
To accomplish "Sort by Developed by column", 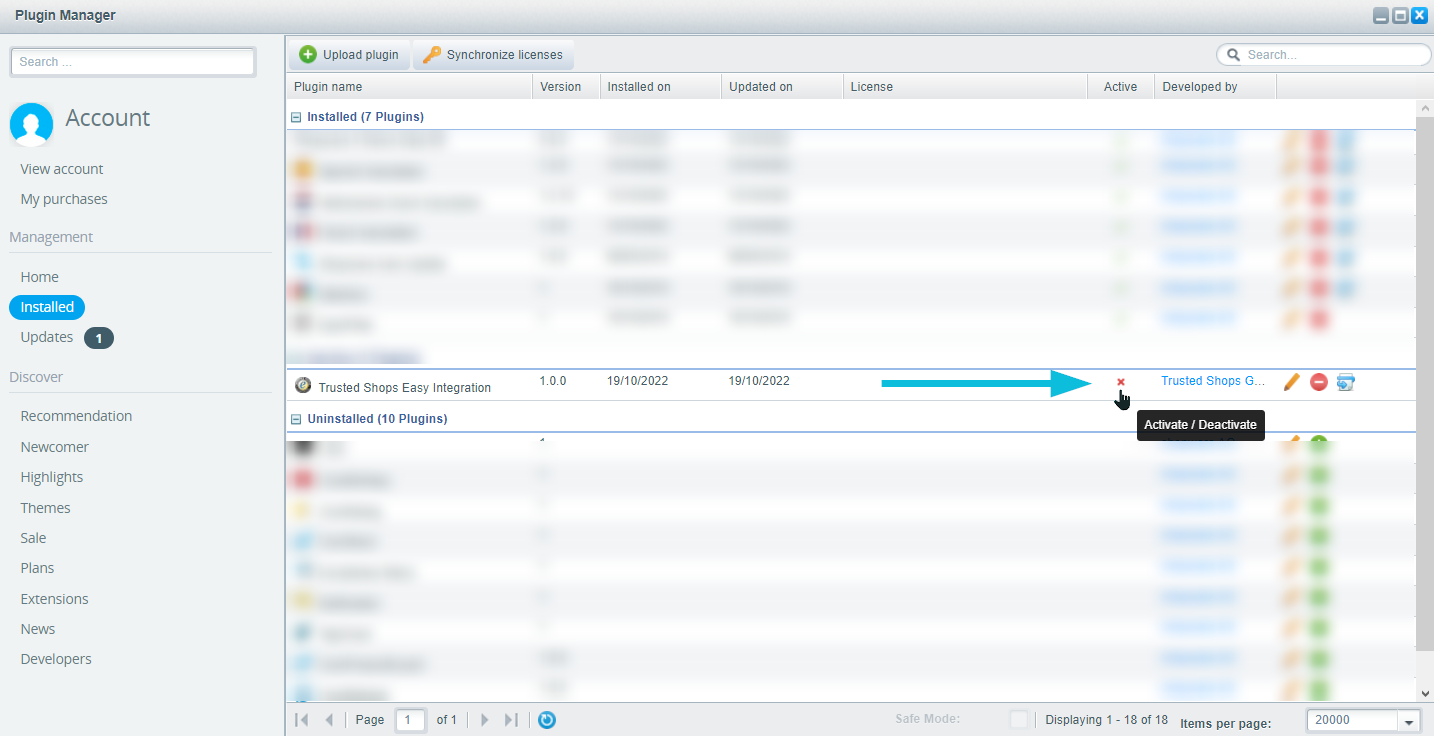I will [x=1215, y=87].
